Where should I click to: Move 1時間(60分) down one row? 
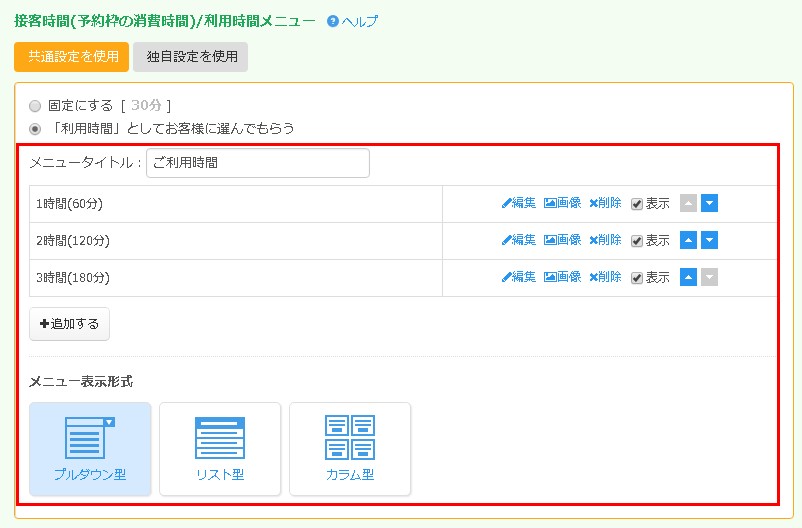[709, 203]
